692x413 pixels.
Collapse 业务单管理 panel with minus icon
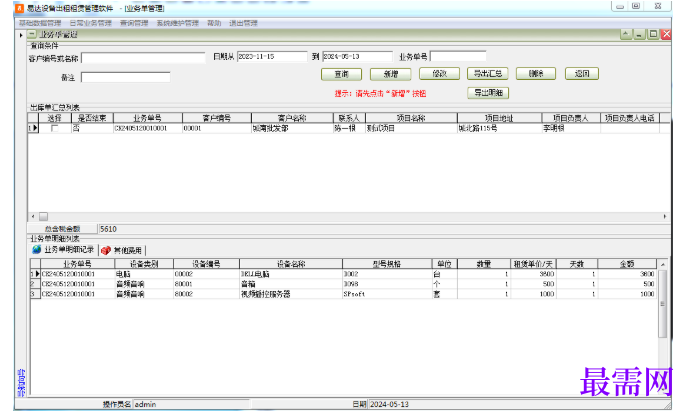[32, 34]
